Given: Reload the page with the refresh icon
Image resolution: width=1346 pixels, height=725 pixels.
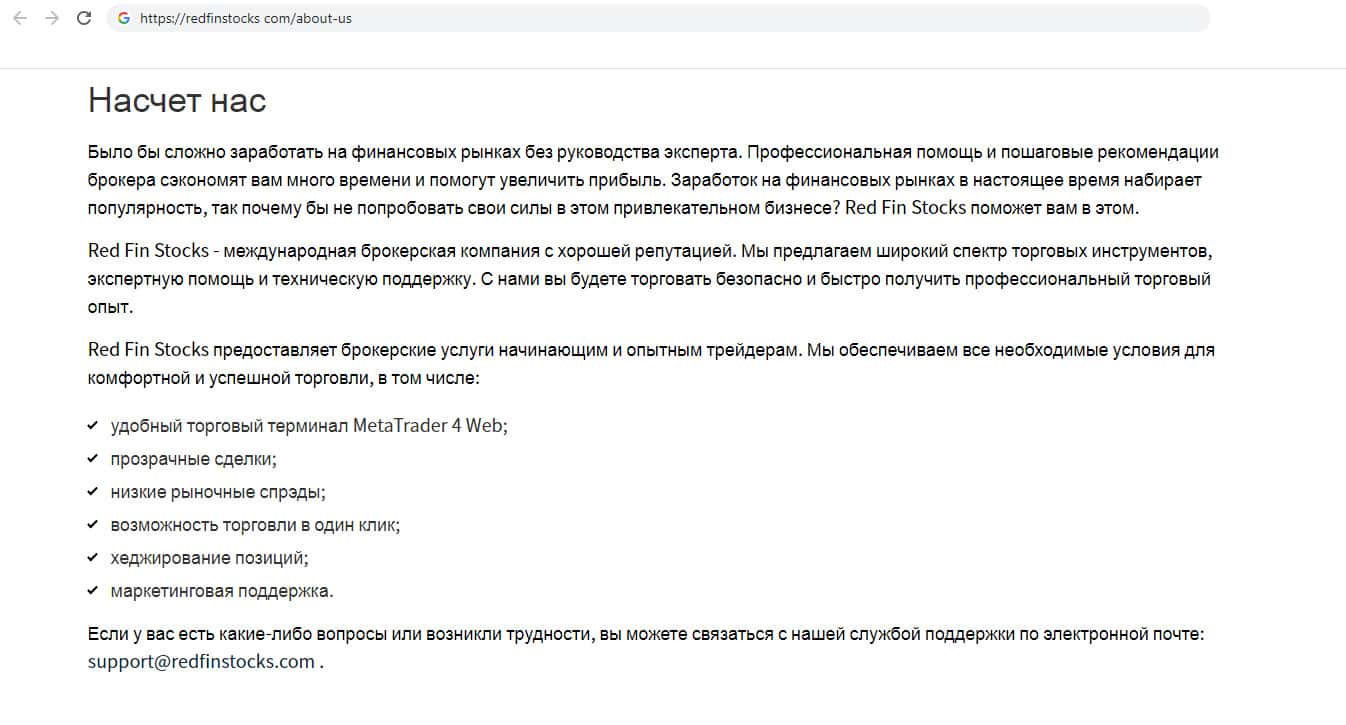Looking at the screenshot, I should (84, 18).
